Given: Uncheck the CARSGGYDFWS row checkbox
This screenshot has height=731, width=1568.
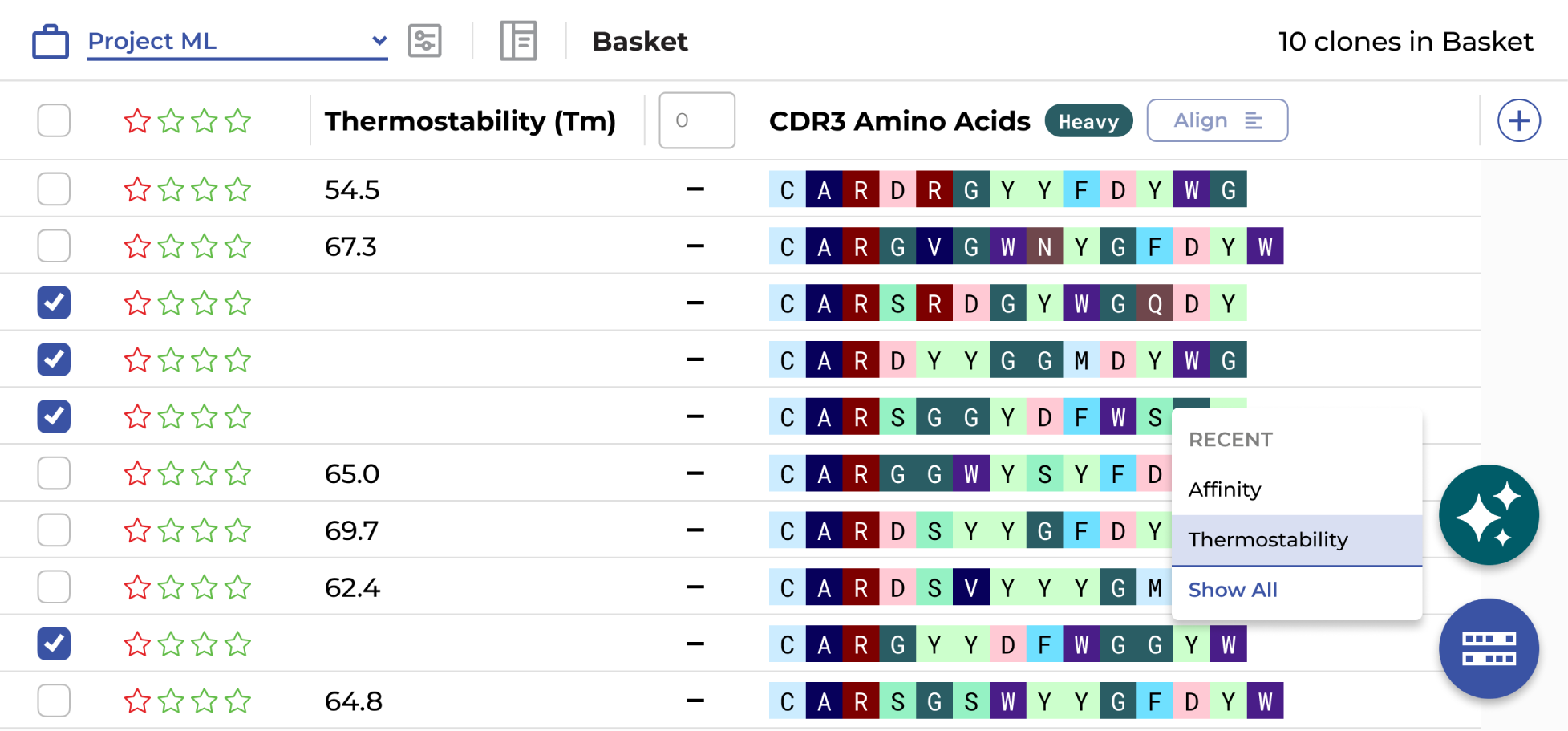Looking at the screenshot, I should tap(54, 416).
